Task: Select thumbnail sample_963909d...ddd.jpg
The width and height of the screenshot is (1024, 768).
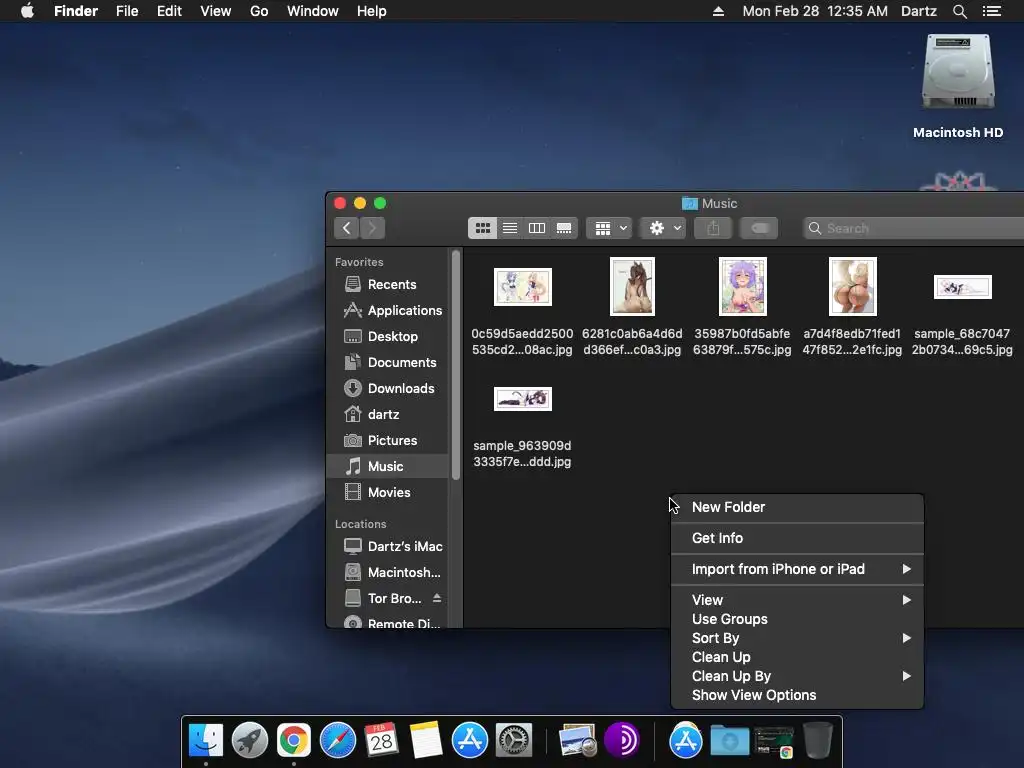Action: pyautogui.click(x=522, y=399)
